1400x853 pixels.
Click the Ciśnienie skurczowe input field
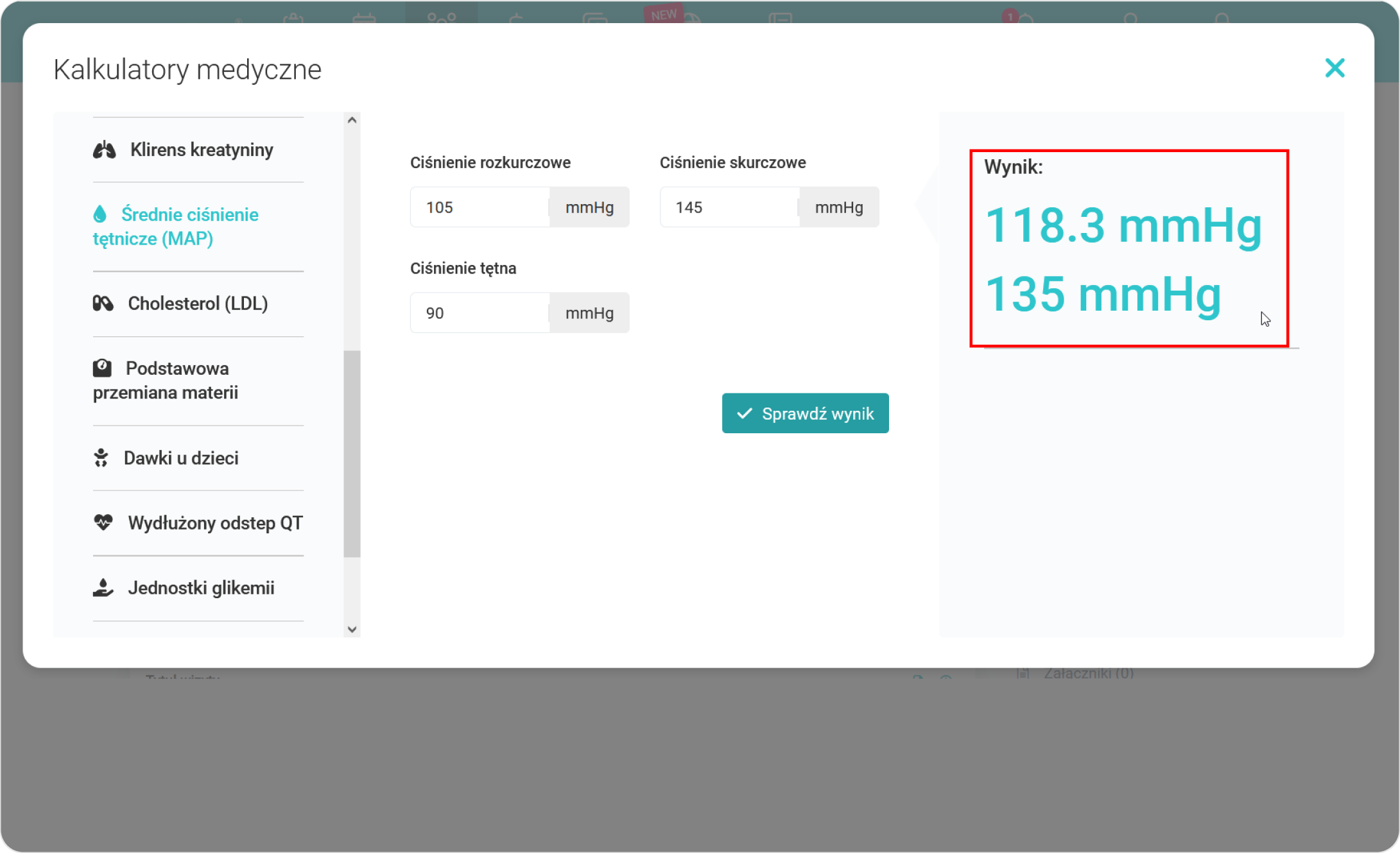[x=730, y=207]
